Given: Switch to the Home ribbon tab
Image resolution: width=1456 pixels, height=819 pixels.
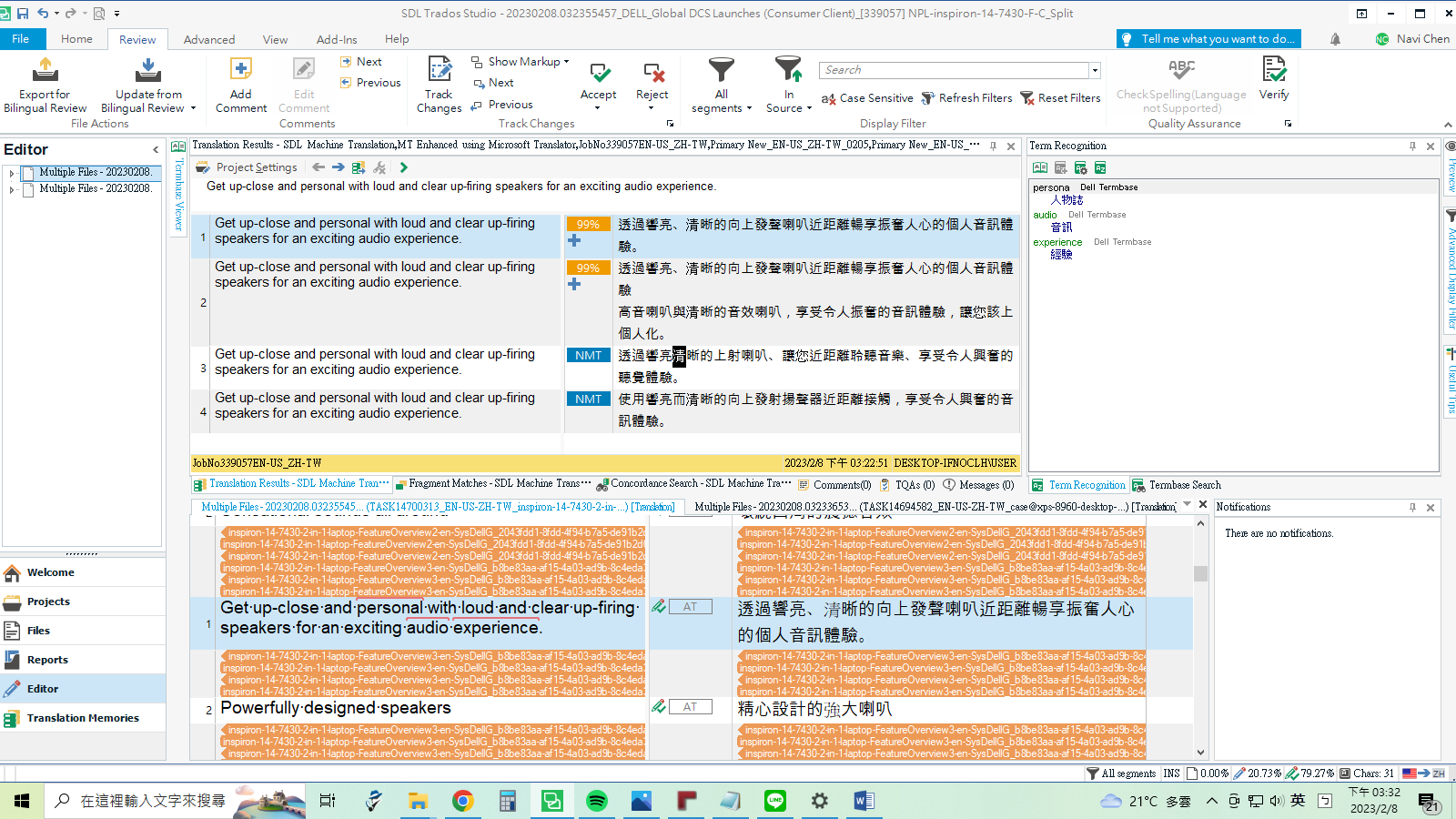Looking at the screenshot, I should tap(76, 39).
